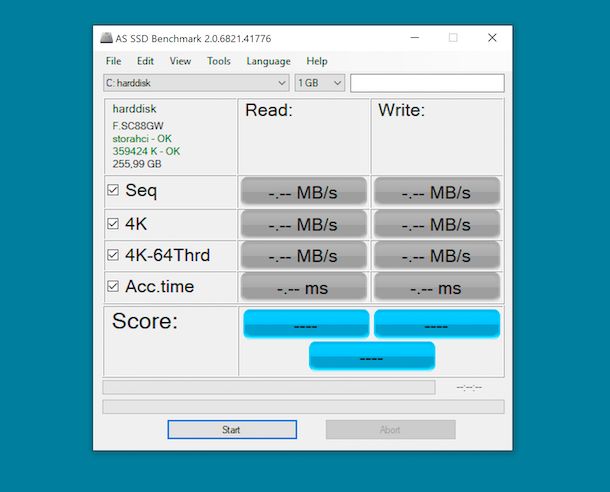The image size is (610, 492).
Task: Click the 4K-64Thrd write result box
Action: click(437, 256)
